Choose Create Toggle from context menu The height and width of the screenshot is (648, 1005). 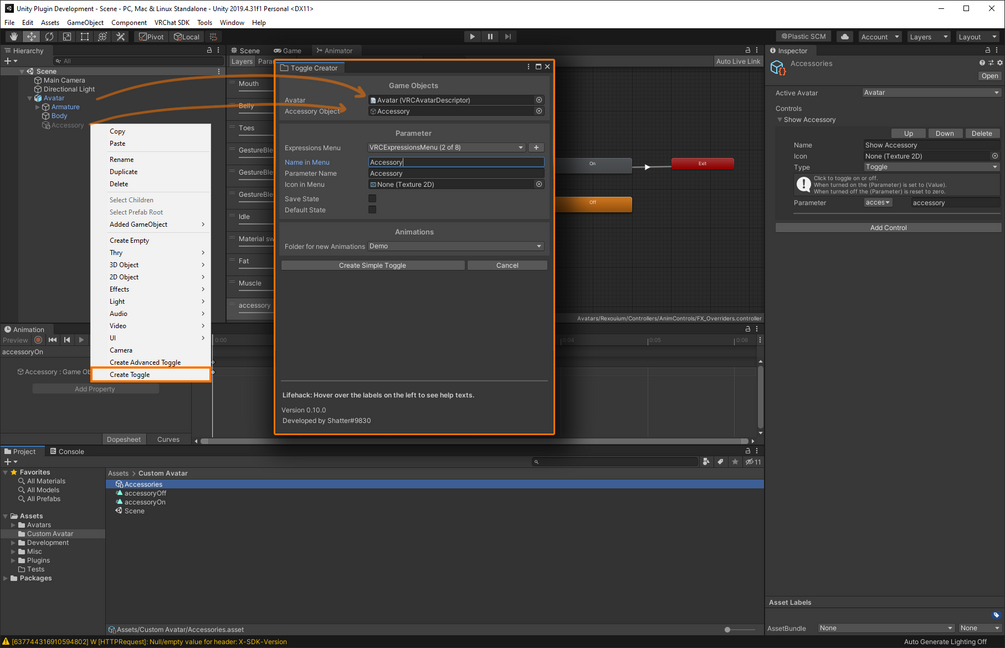pos(151,374)
